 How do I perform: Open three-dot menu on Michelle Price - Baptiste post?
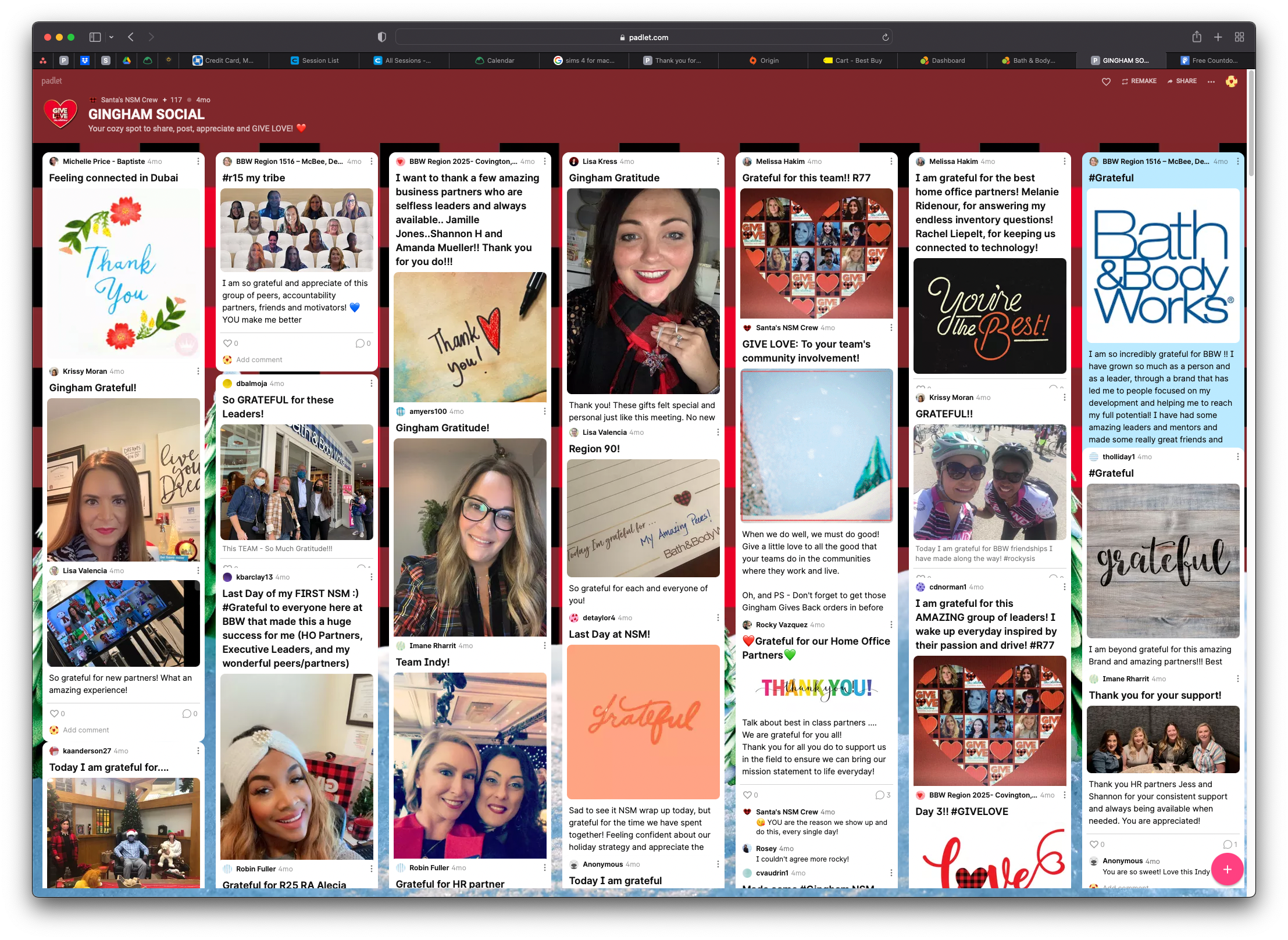198,162
